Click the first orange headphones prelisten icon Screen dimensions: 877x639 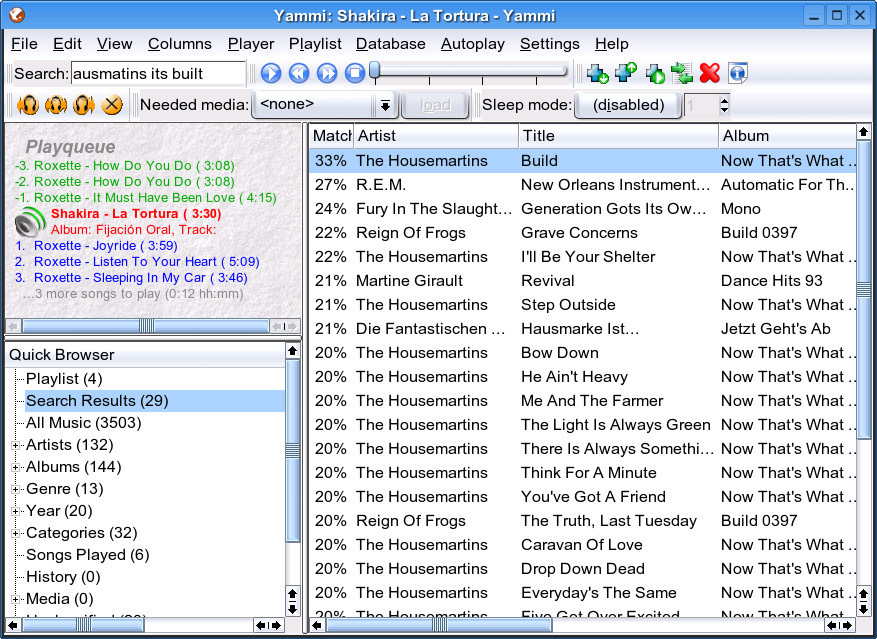pyautogui.click(x=28, y=105)
